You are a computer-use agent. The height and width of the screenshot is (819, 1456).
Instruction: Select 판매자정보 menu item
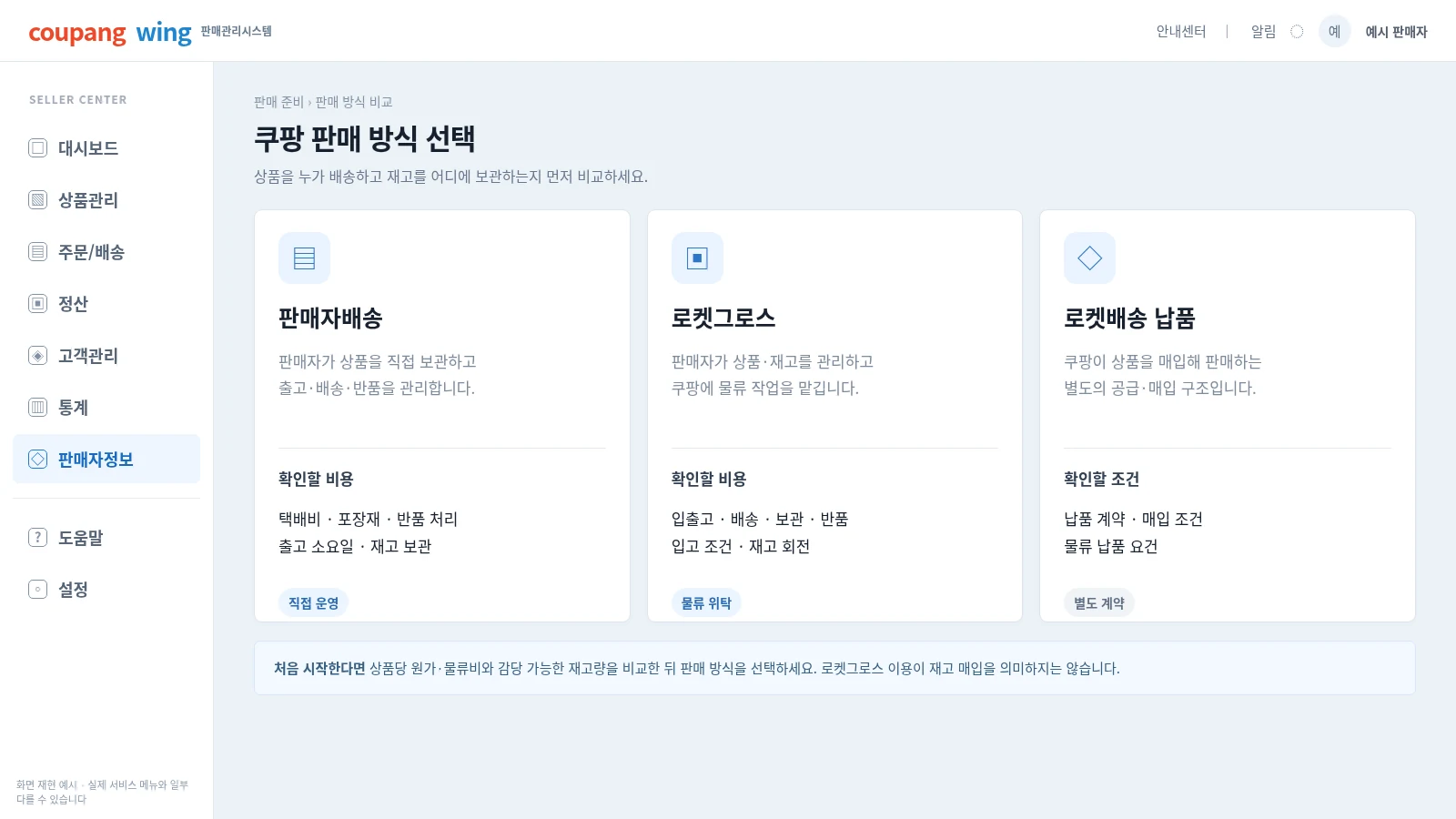(x=106, y=459)
